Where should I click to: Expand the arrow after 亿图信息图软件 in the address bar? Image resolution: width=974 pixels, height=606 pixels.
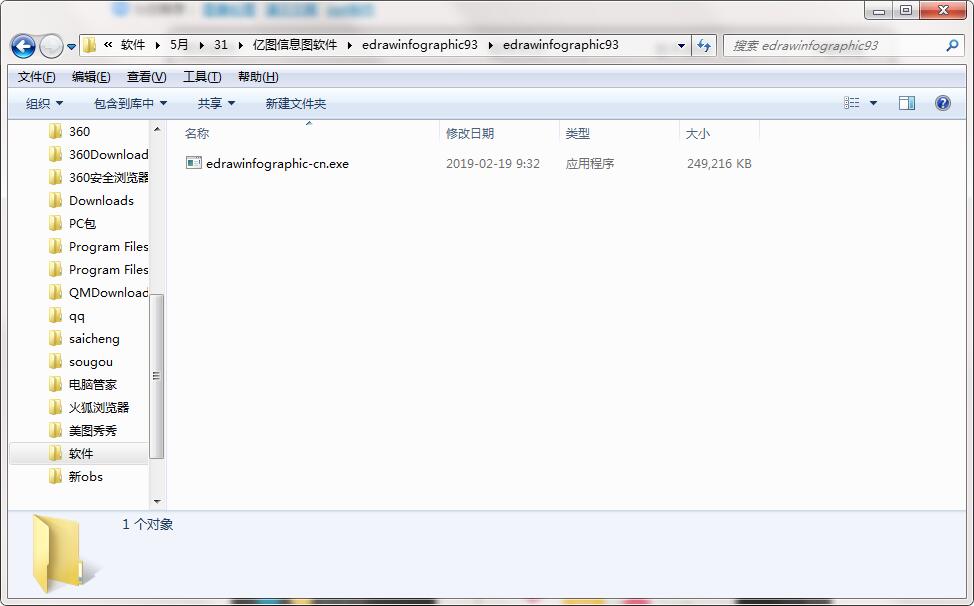pos(350,45)
